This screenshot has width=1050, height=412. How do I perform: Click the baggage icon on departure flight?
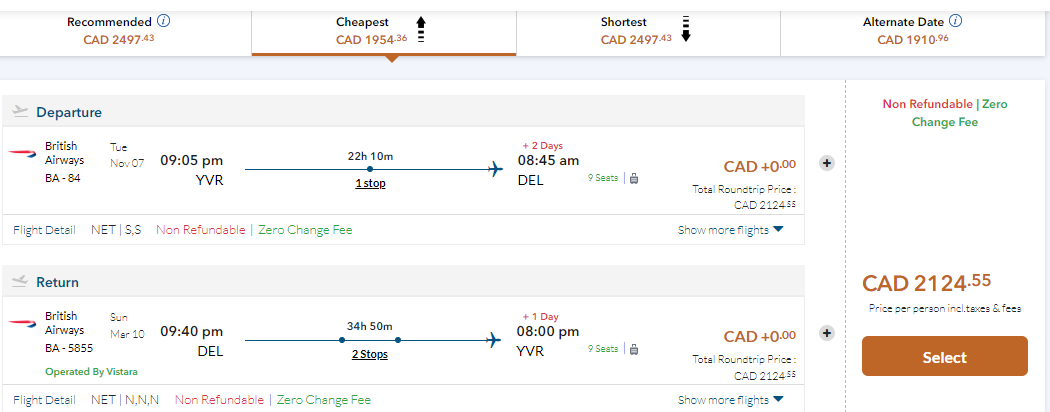coord(633,179)
